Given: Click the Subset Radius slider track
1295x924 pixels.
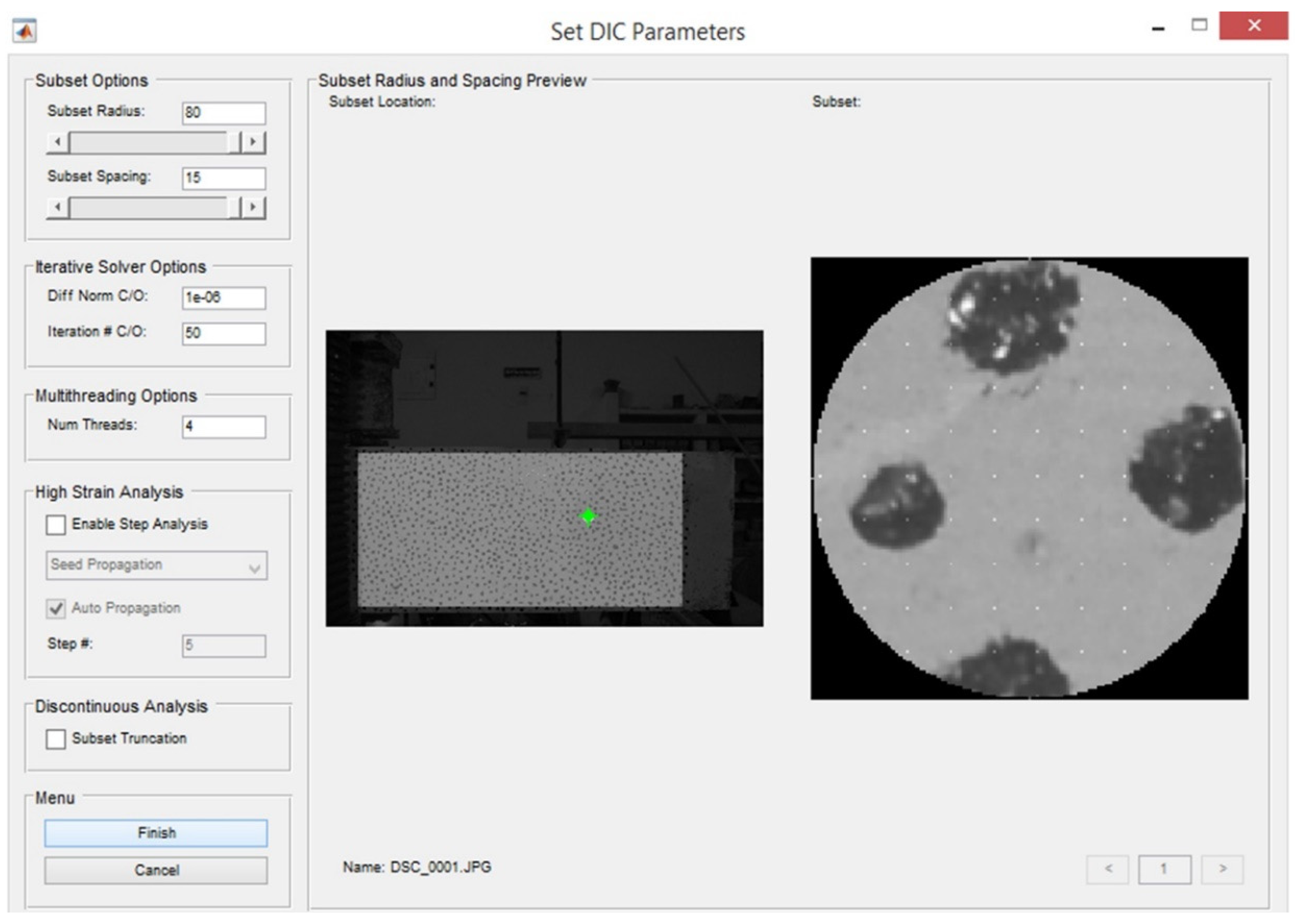Looking at the screenshot, I should (x=148, y=142).
